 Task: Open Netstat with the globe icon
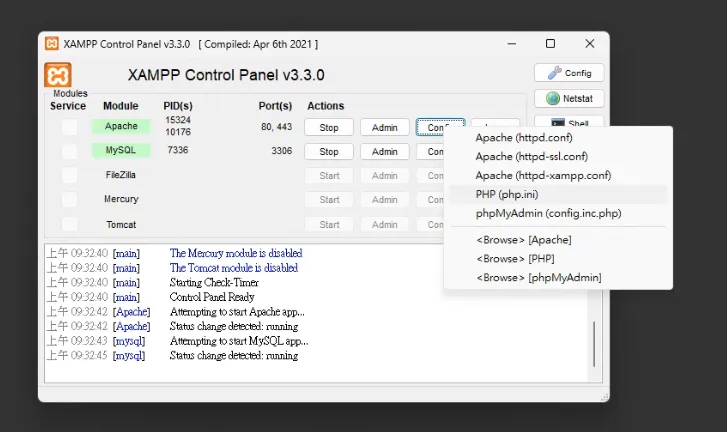point(569,98)
